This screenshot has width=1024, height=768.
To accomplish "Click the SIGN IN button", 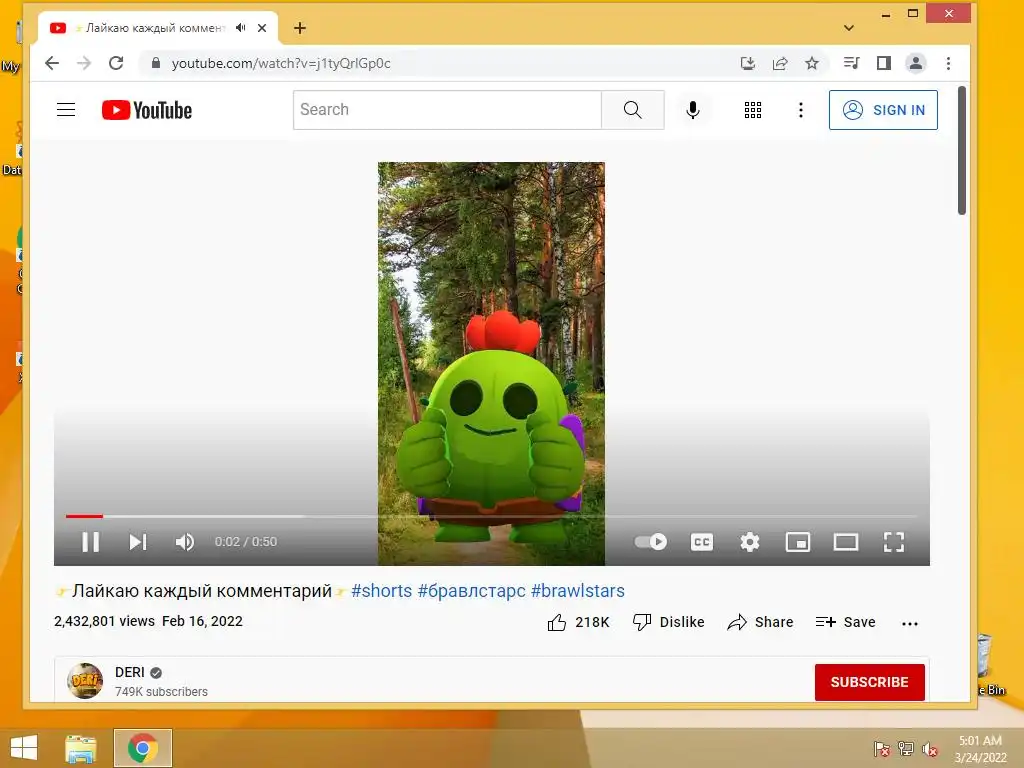I will coord(883,110).
